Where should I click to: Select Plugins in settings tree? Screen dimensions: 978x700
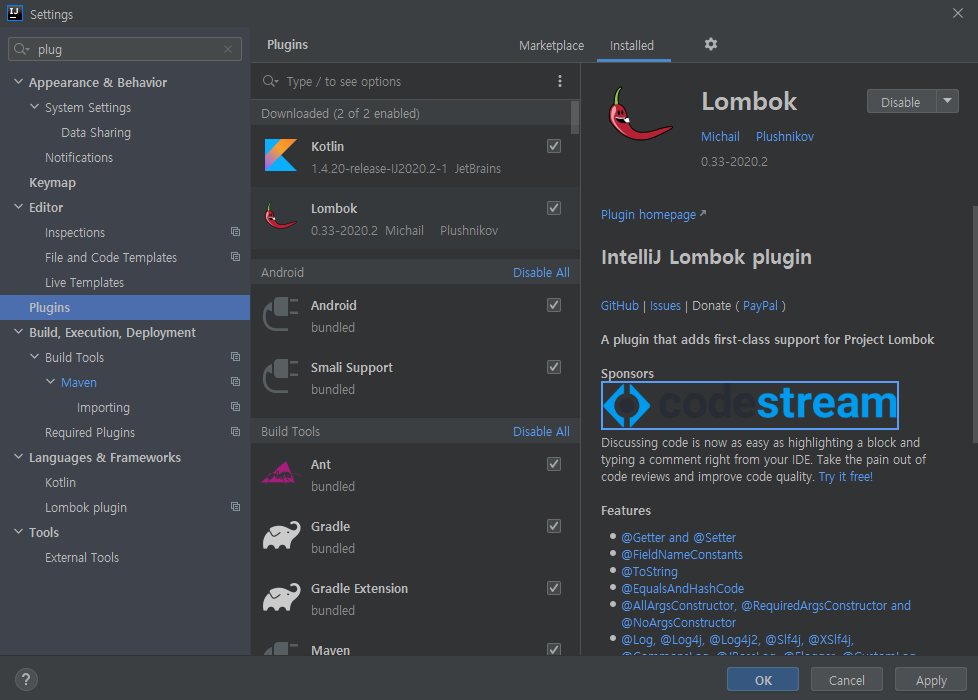click(125, 308)
